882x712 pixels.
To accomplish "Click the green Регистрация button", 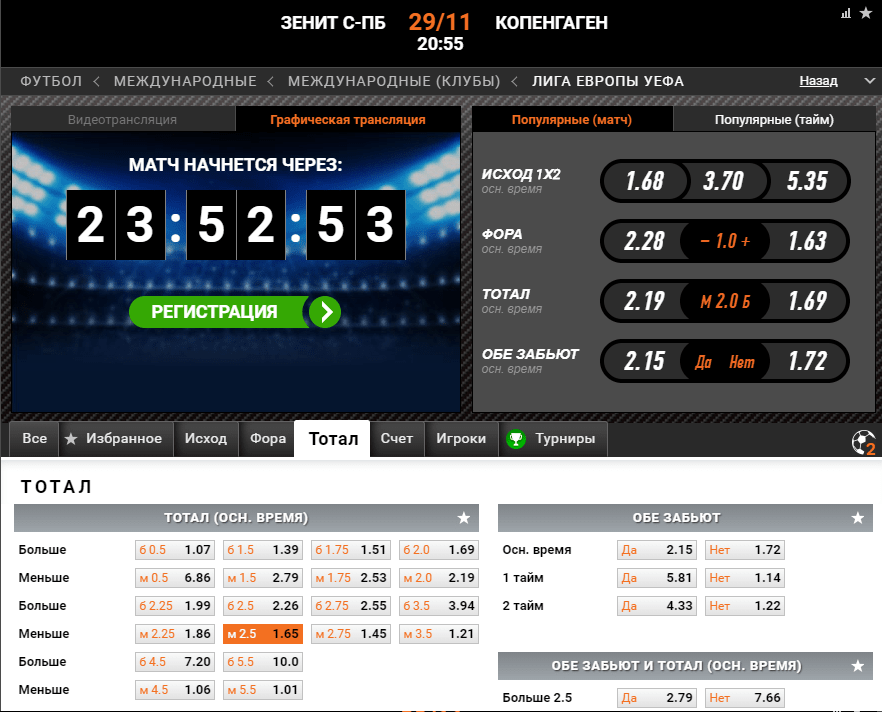I will click(x=235, y=312).
